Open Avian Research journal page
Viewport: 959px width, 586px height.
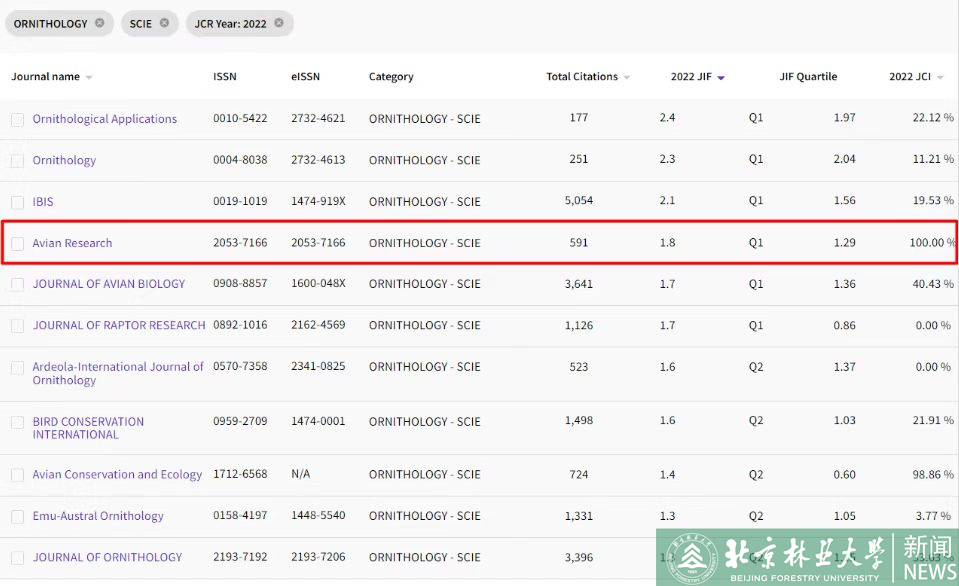pyautogui.click(x=72, y=243)
